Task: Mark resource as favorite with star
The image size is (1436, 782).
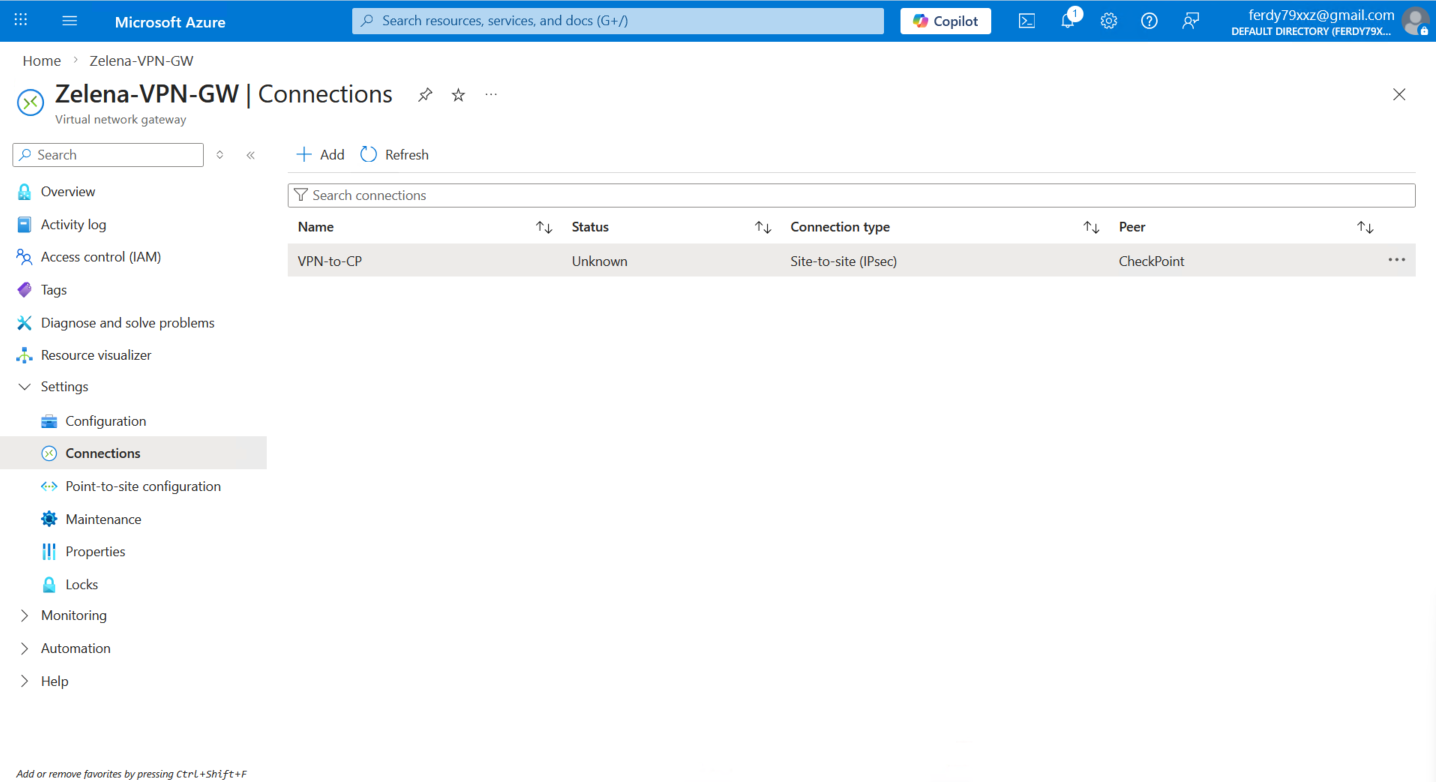Action: (x=458, y=95)
